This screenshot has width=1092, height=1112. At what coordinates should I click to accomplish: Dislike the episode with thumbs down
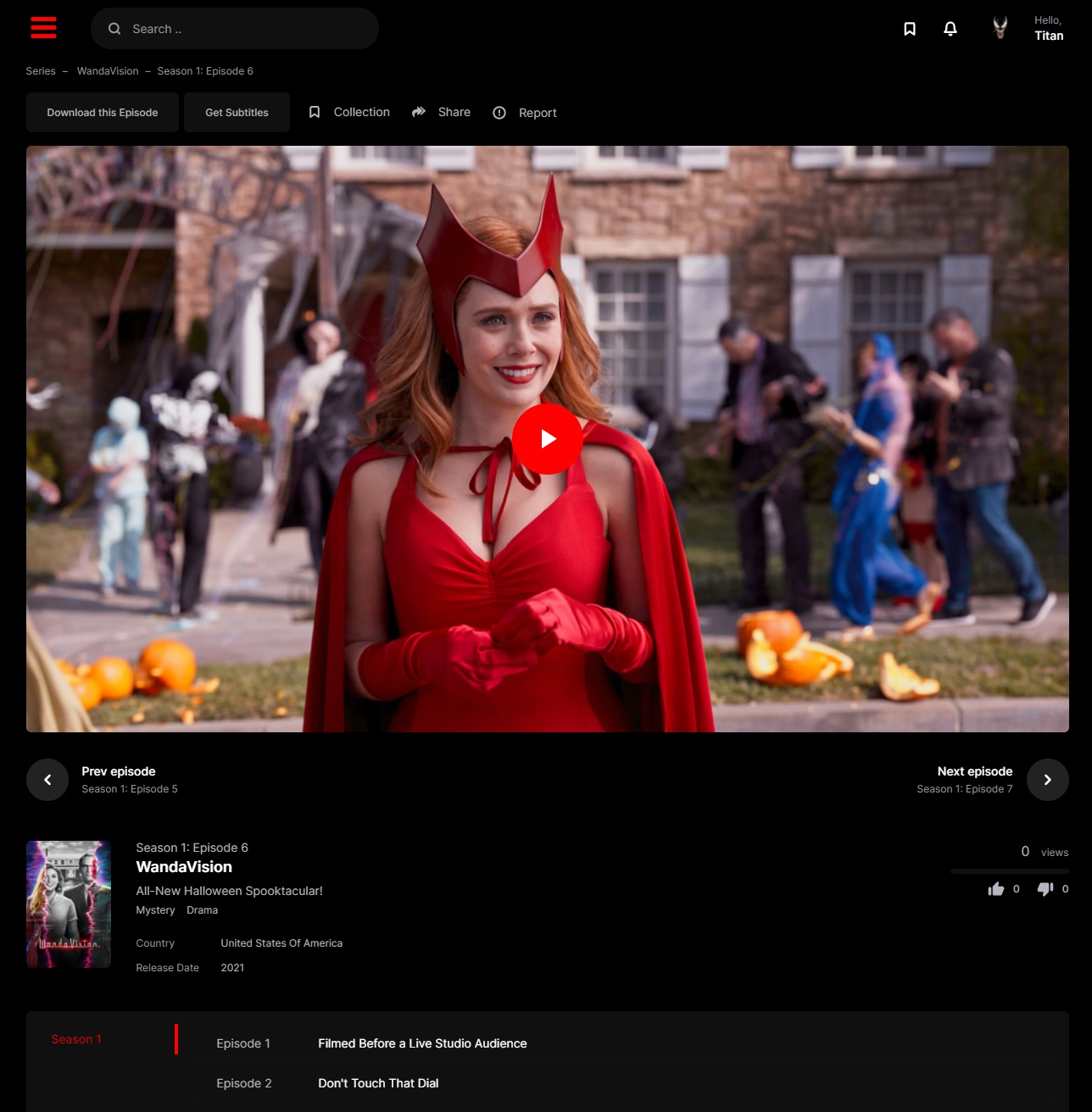pyautogui.click(x=1045, y=889)
